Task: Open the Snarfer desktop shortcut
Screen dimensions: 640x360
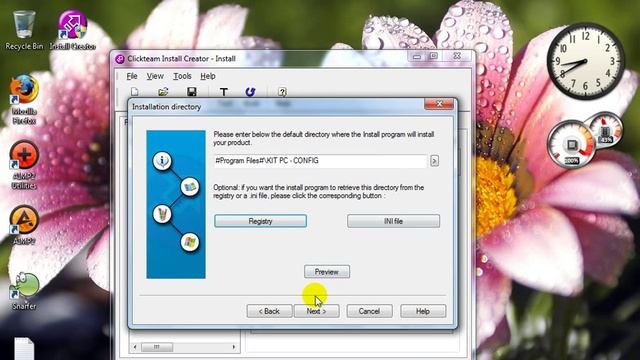Action: tap(24, 290)
